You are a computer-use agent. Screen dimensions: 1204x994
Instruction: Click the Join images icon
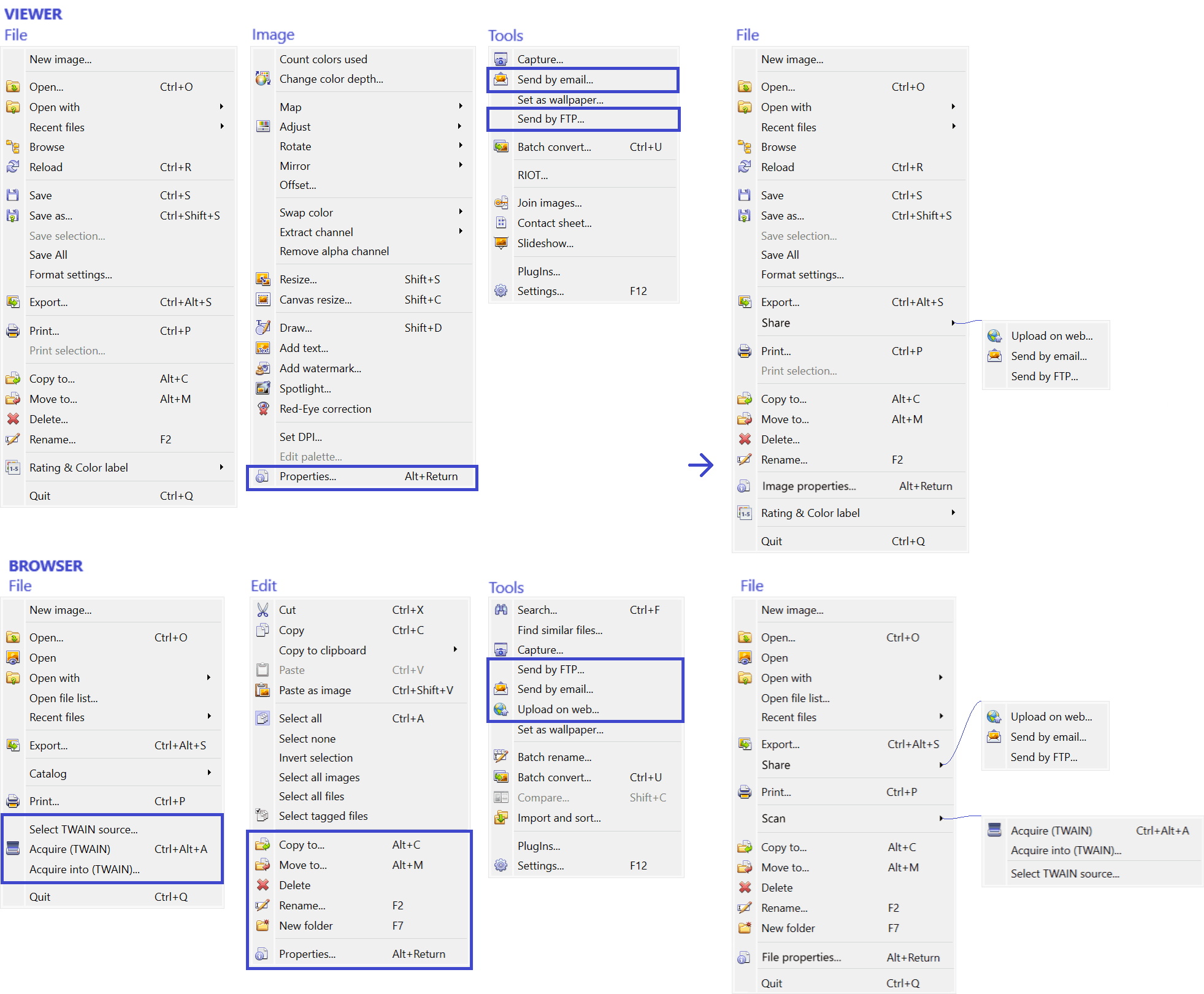coord(500,203)
